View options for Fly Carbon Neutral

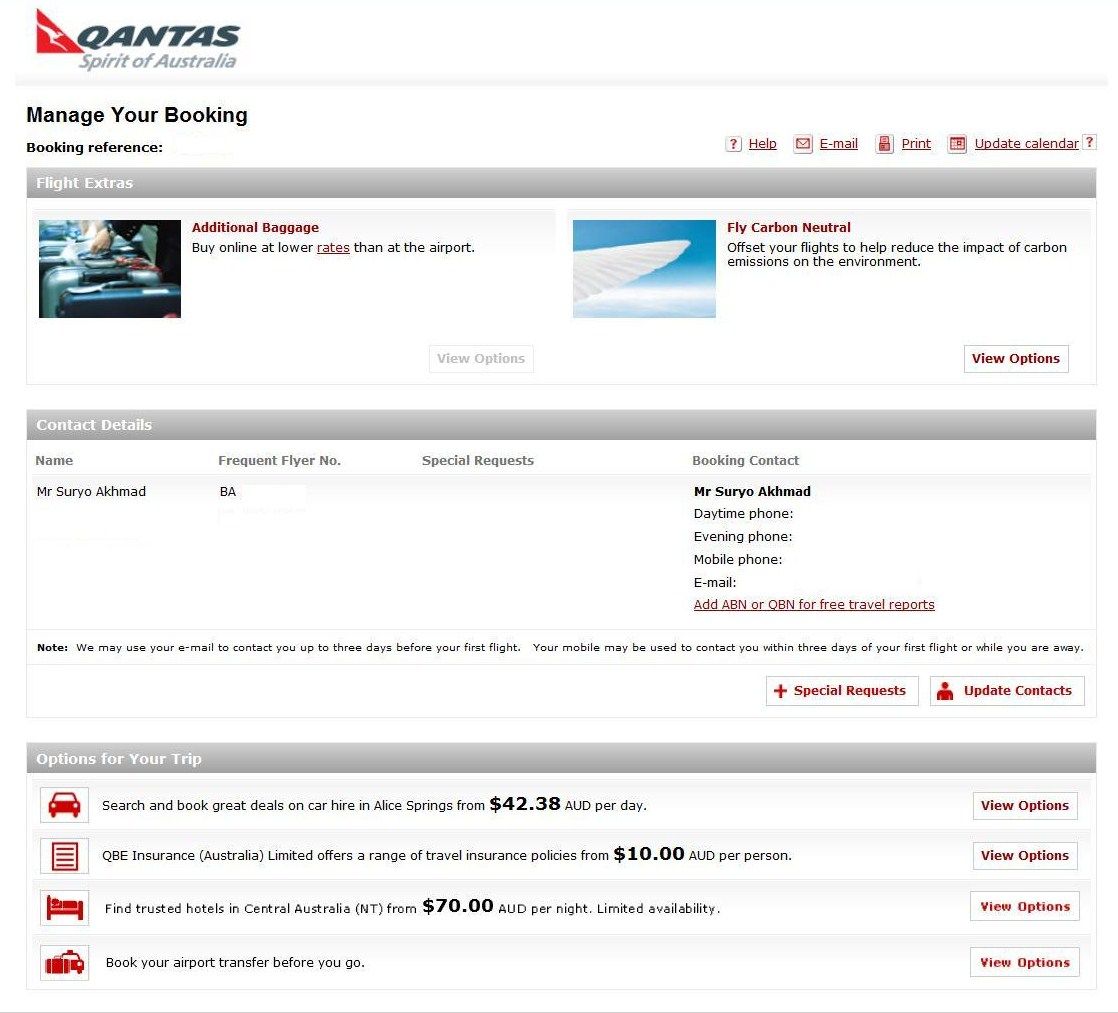click(x=1015, y=359)
